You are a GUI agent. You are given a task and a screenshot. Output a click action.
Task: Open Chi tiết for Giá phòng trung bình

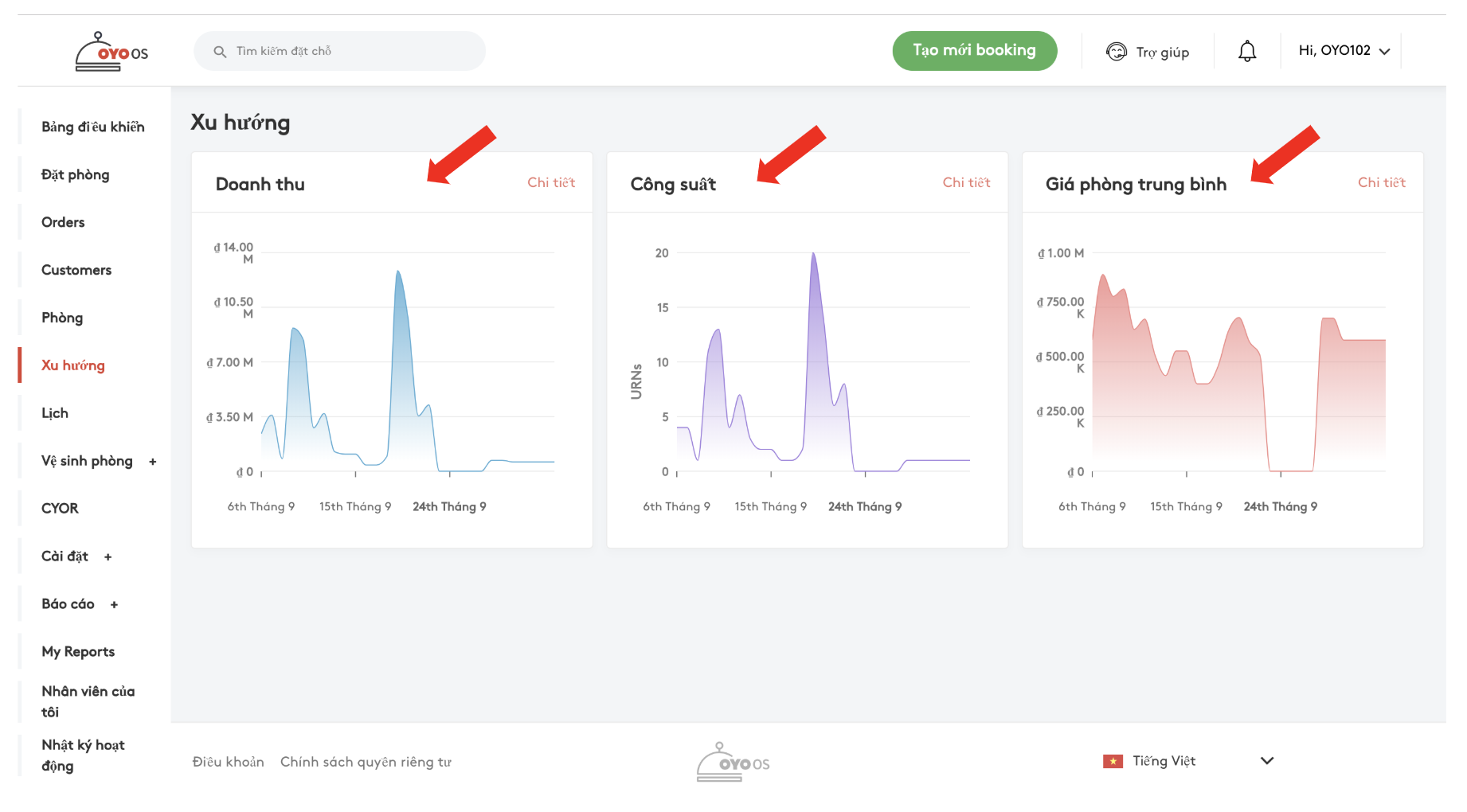click(1382, 182)
